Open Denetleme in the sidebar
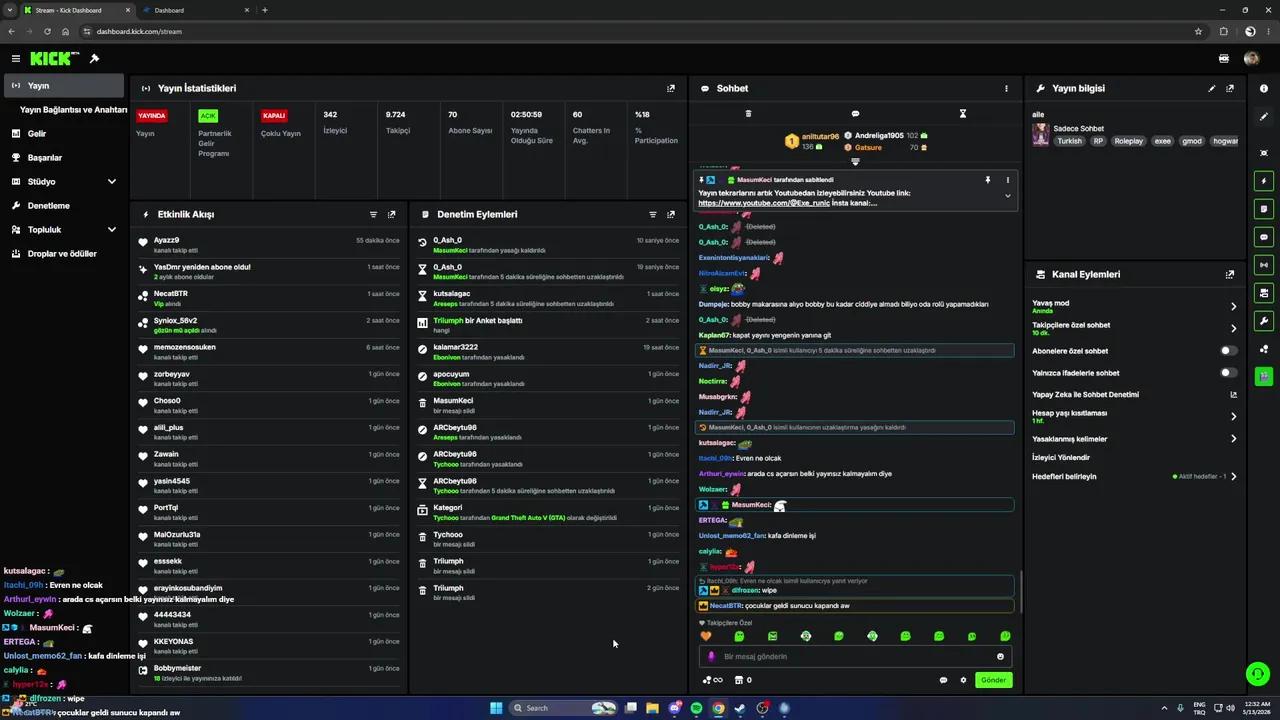The image size is (1280, 720). 65,206
